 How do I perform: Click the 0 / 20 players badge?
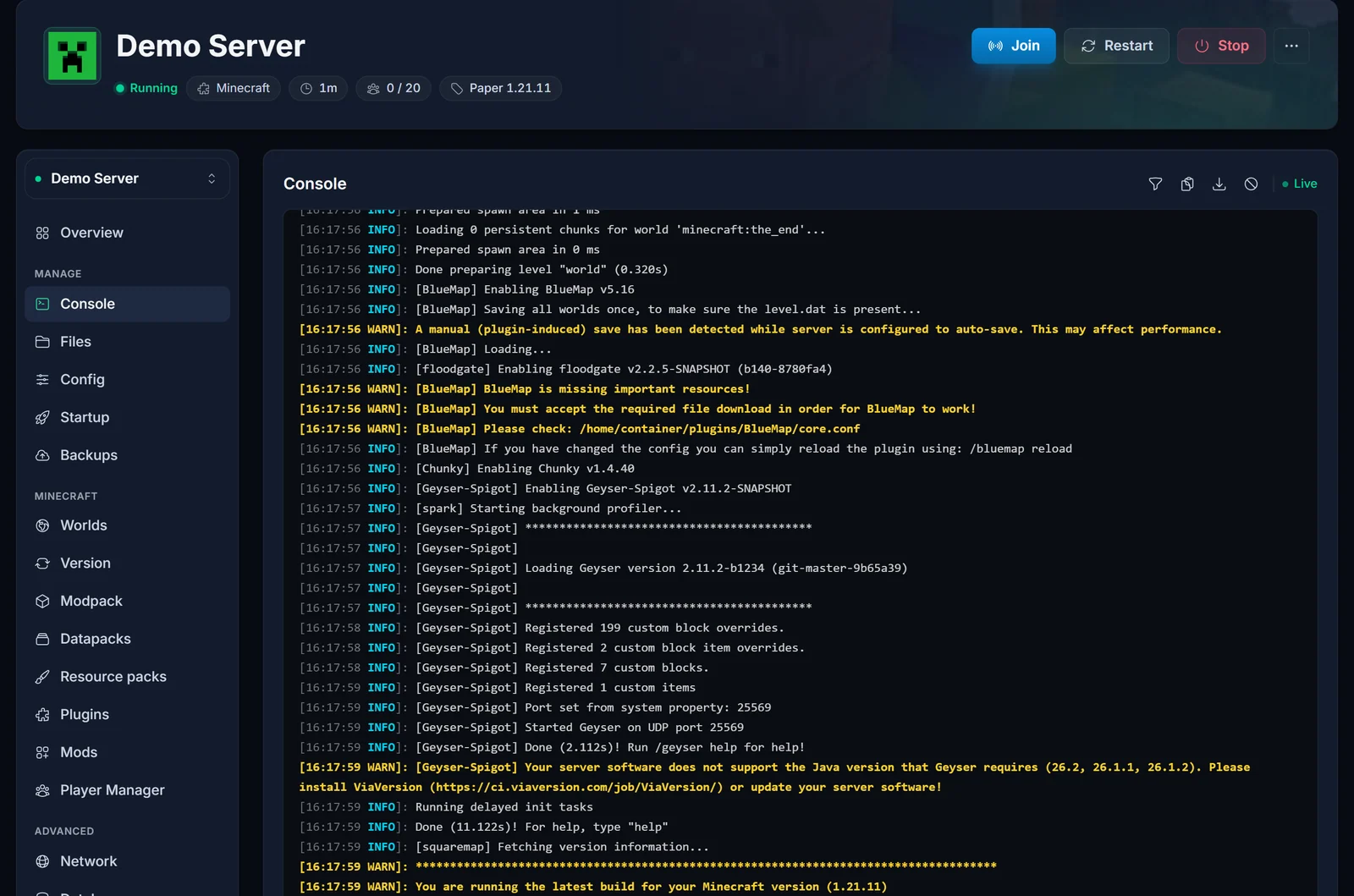[x=394, y=88]
